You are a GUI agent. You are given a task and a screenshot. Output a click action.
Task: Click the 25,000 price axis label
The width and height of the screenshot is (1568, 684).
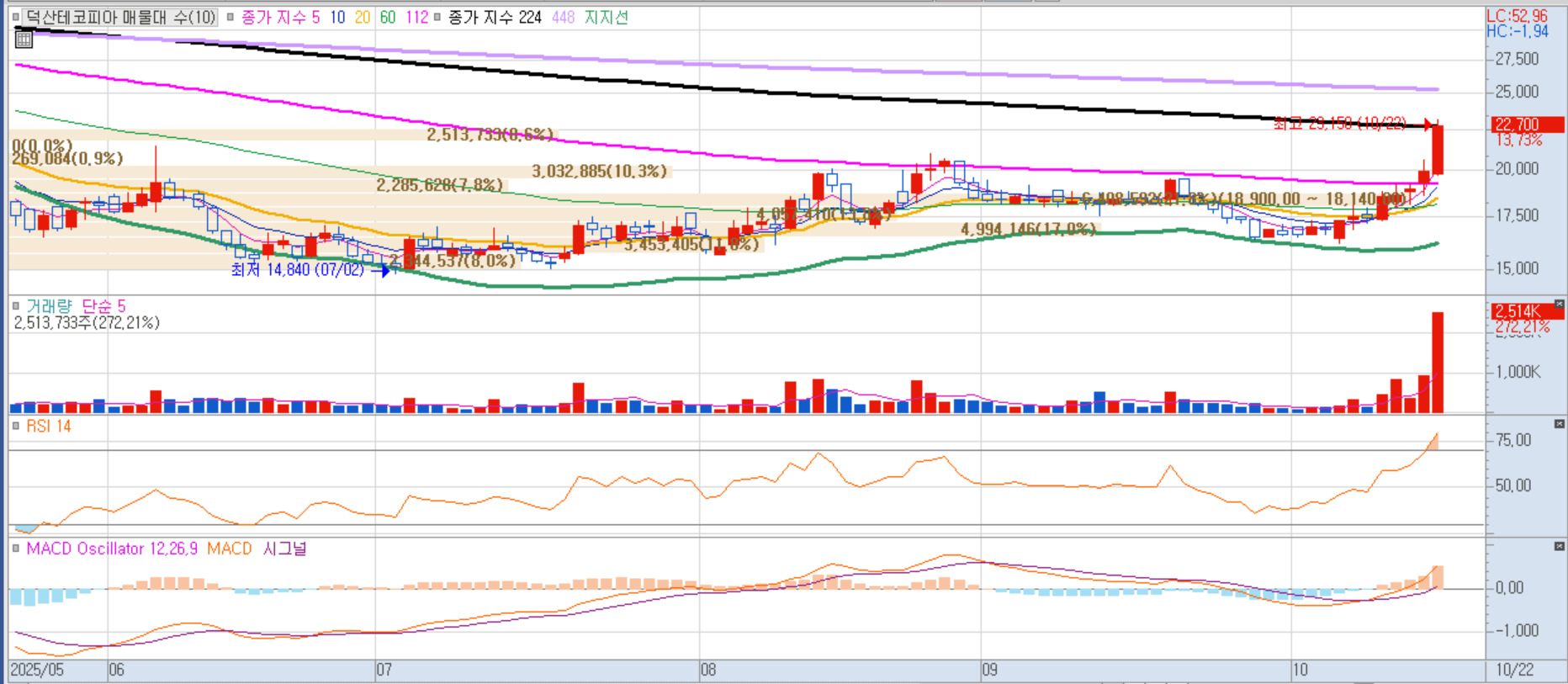click(1517, 92)
